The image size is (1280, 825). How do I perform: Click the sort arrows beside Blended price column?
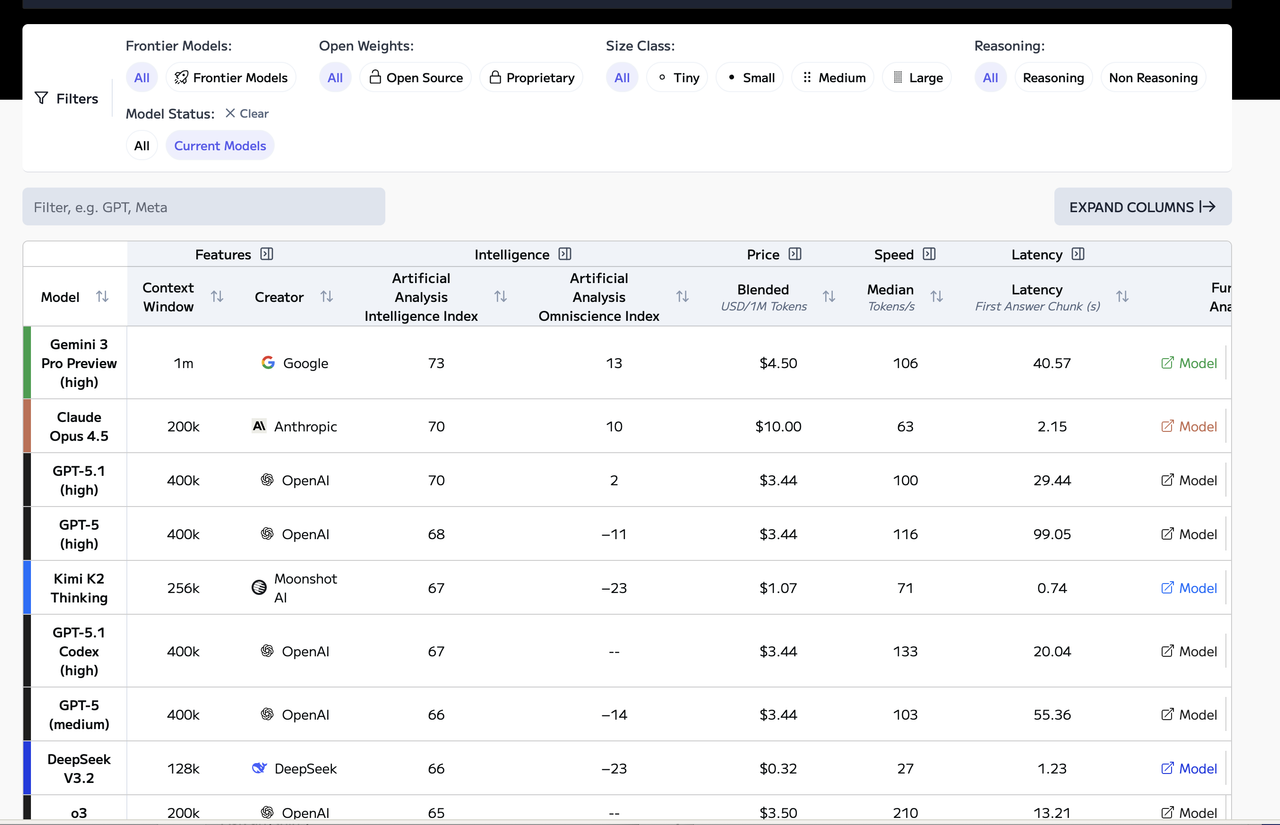click(x=828, y=297)
